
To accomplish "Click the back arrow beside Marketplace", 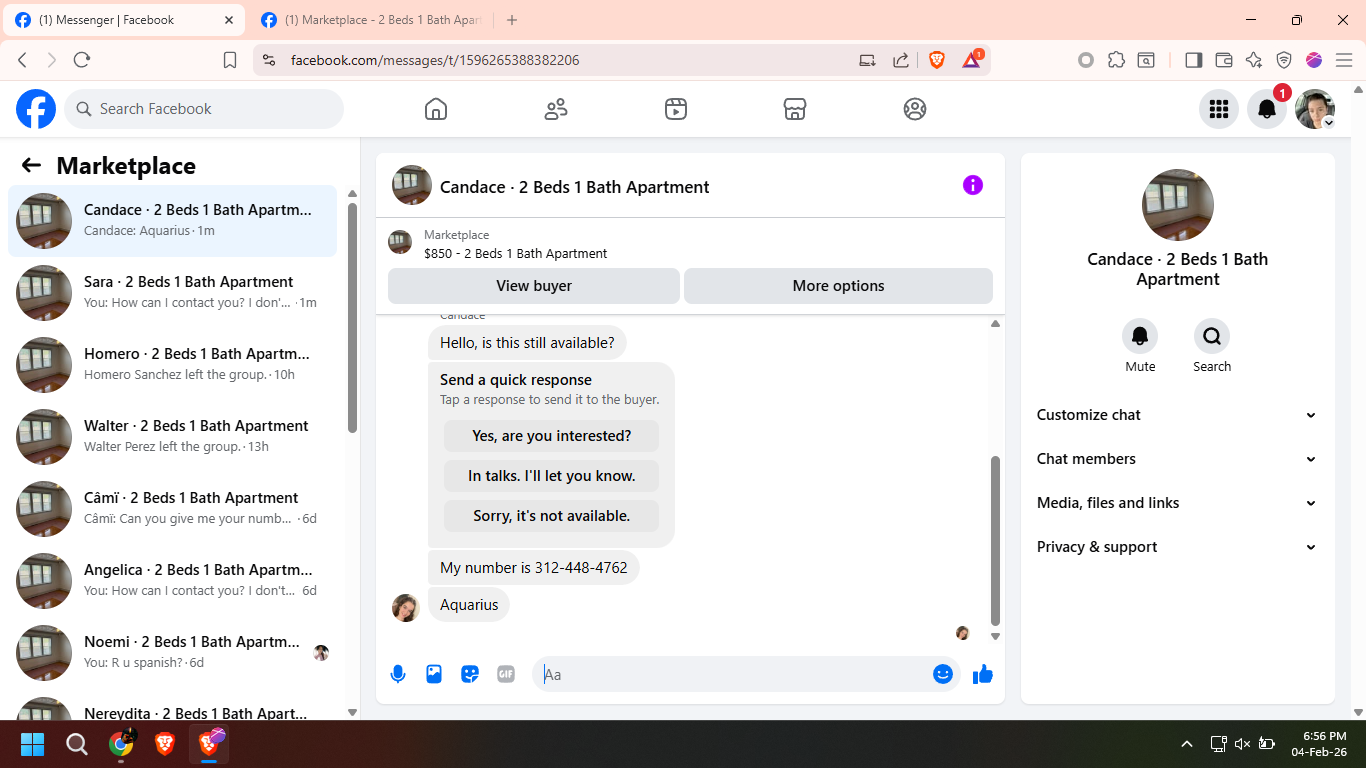I will click(32, 166).
